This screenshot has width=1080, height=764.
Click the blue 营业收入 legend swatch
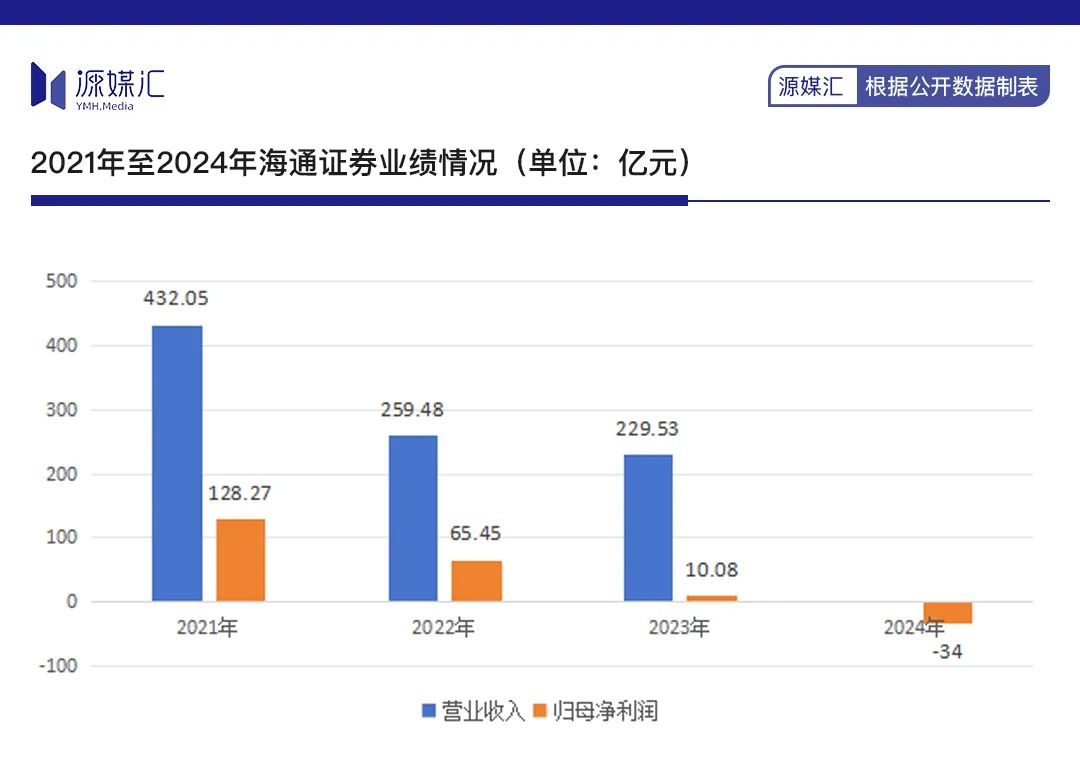(x=428, y=710)
